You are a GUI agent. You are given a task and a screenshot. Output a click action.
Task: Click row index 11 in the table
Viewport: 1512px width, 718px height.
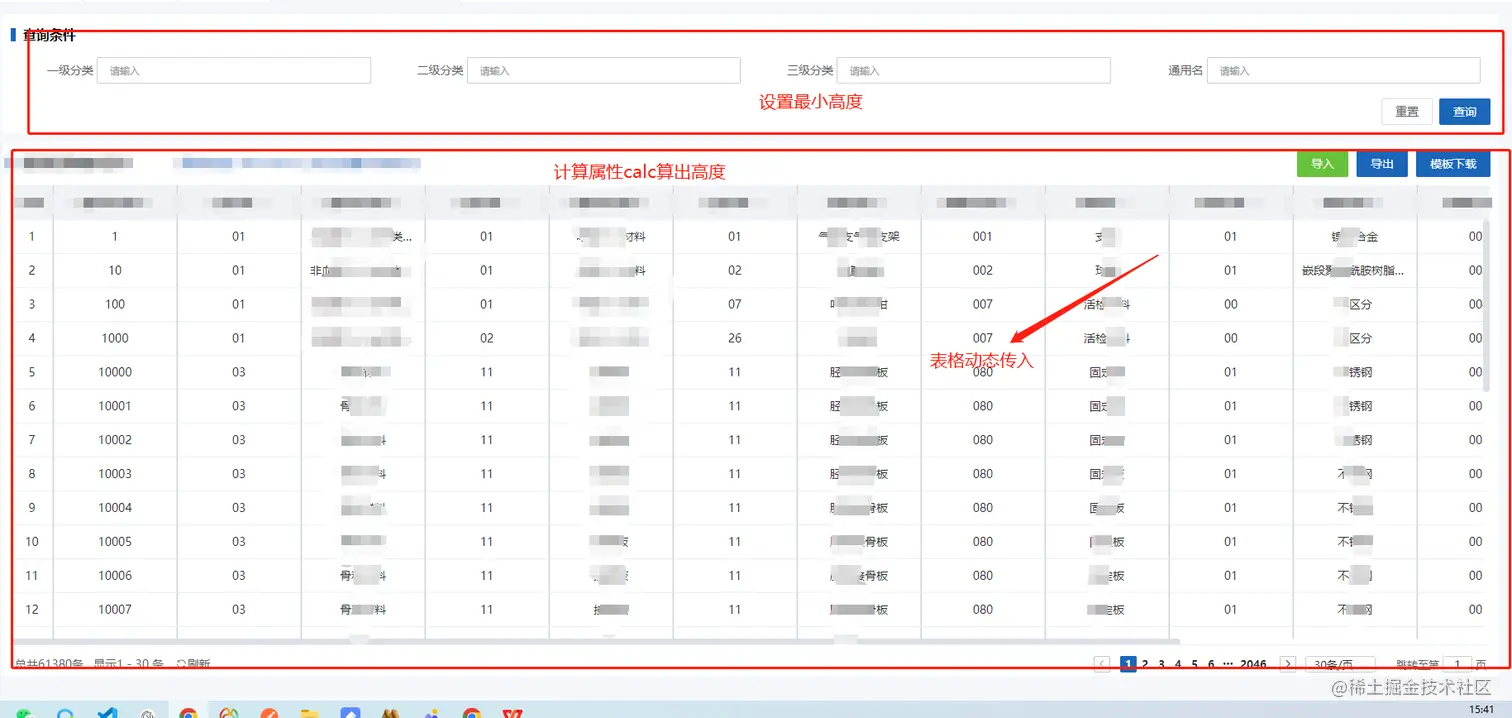(x=32, y=576)
